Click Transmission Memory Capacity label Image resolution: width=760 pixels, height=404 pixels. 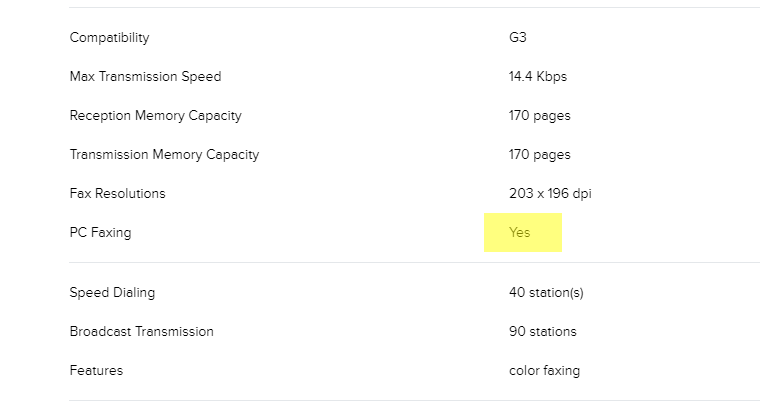coord(164,155)
